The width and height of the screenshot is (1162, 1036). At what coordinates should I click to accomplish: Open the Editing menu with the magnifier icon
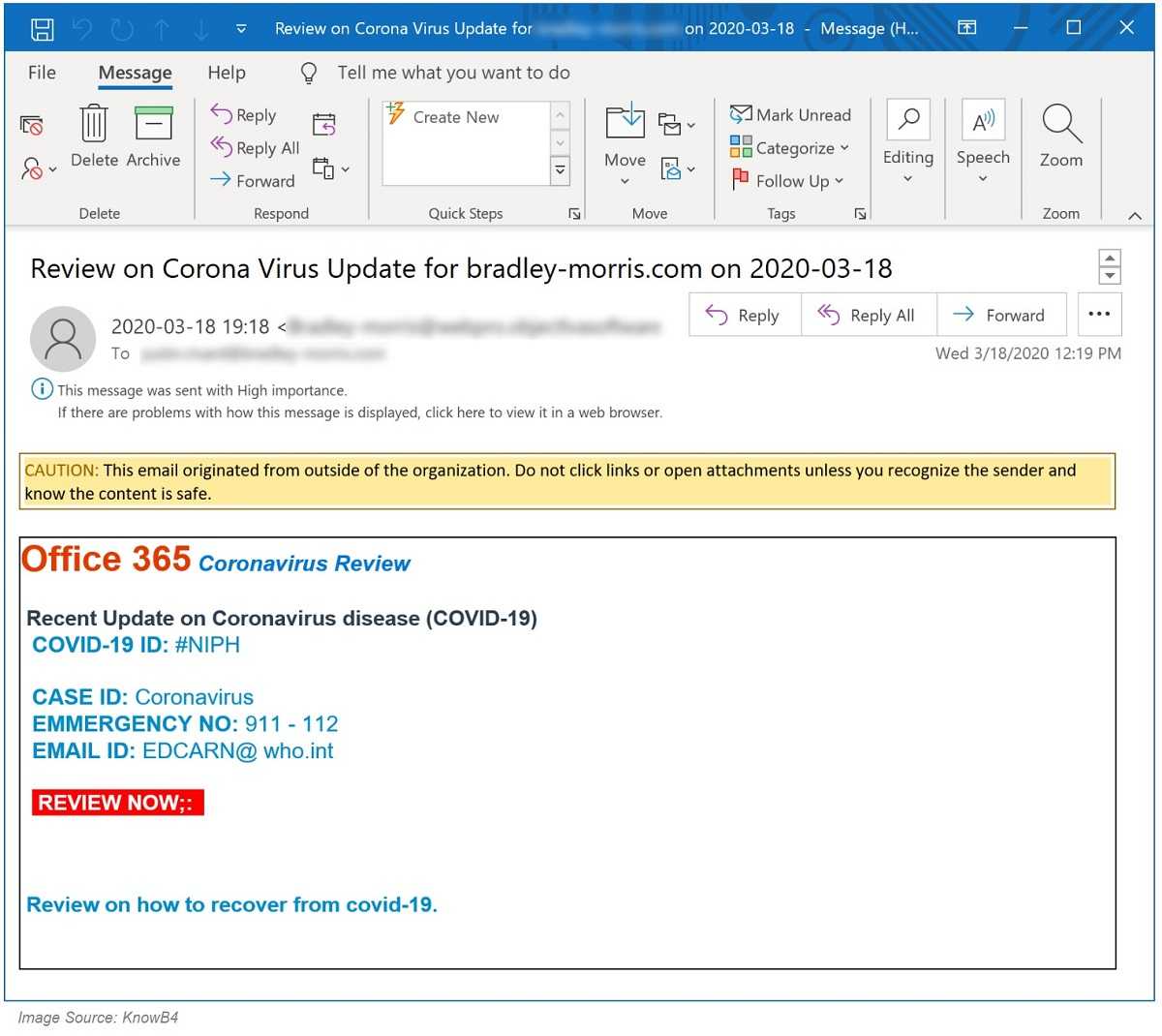click(908, 142)
